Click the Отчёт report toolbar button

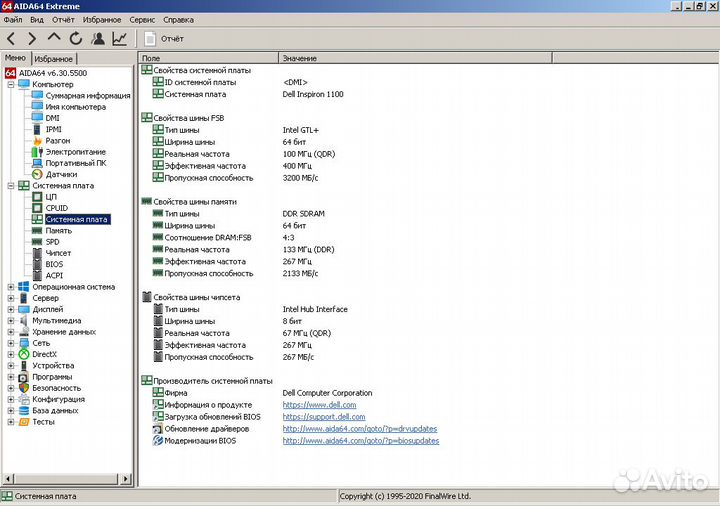pos(164,39)
